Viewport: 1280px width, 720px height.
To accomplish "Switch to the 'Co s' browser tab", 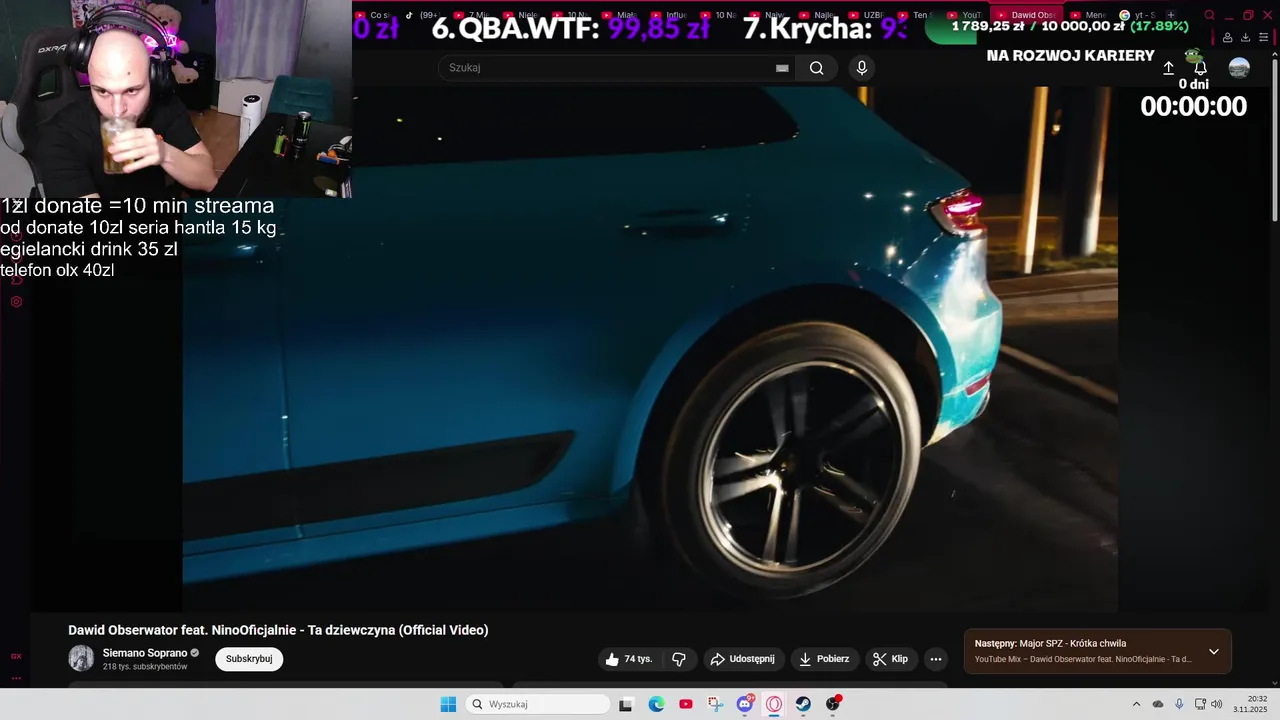I will point(375,15).
